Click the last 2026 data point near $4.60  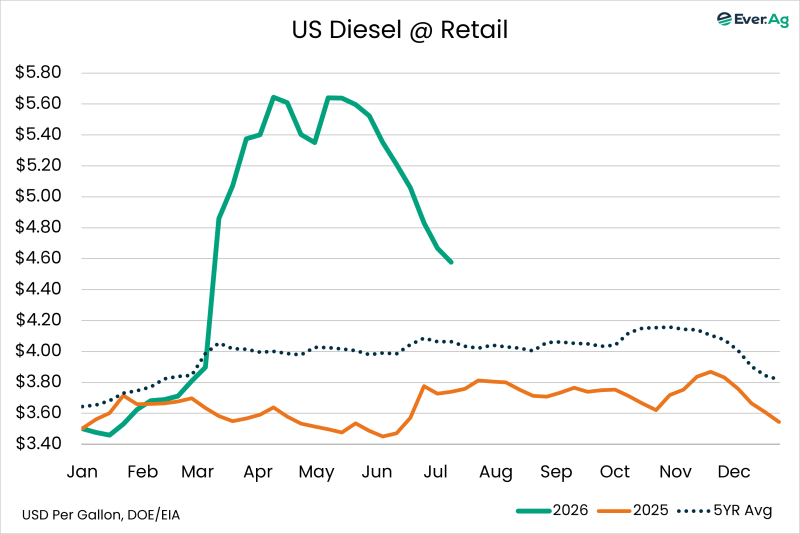pyautogui.click(x=451, y=262)
